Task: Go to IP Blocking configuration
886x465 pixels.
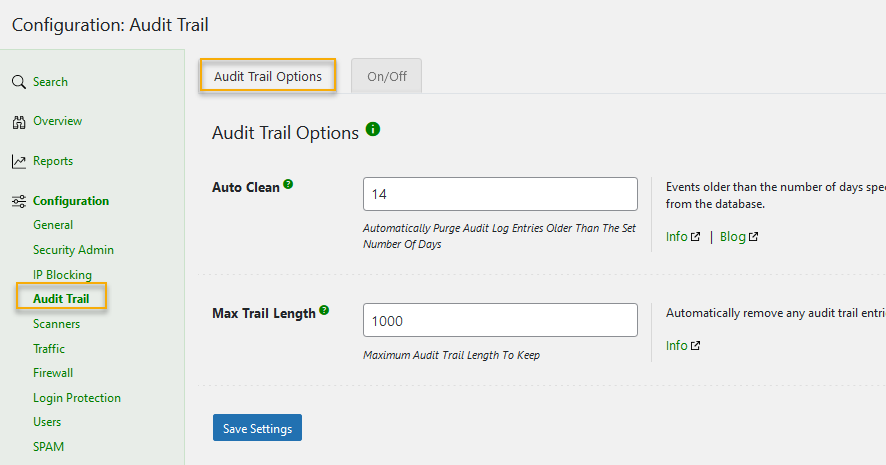Action: [x=62, y=275]
